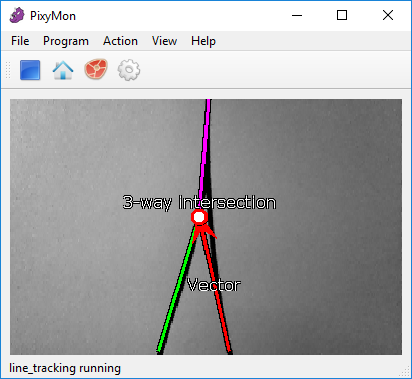Click the toolbar drag handle dots

8,70
